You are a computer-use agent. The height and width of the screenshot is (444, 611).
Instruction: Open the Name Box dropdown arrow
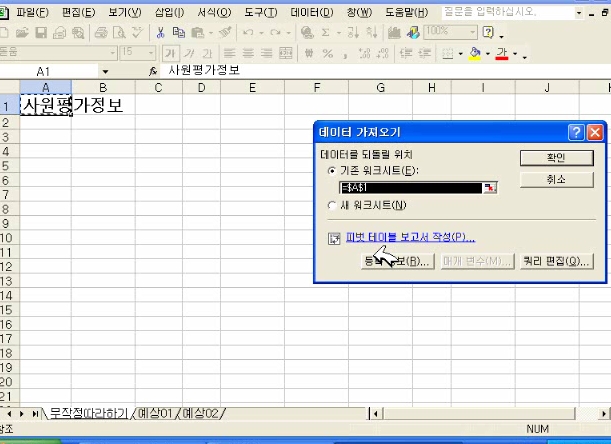(x=105, y=72)
